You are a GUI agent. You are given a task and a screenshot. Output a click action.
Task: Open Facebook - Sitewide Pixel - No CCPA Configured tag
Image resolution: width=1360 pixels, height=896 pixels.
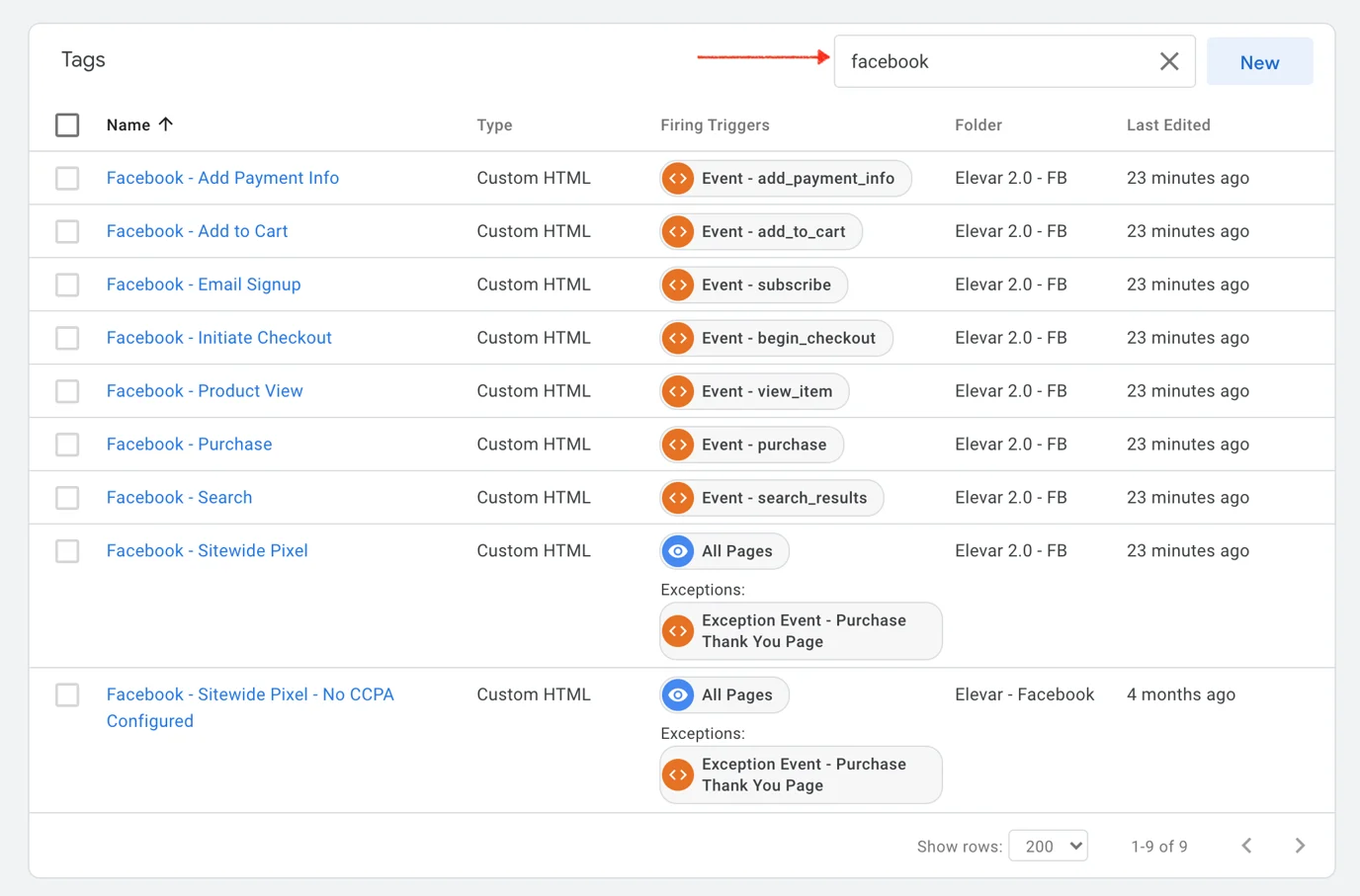point(250,707)
